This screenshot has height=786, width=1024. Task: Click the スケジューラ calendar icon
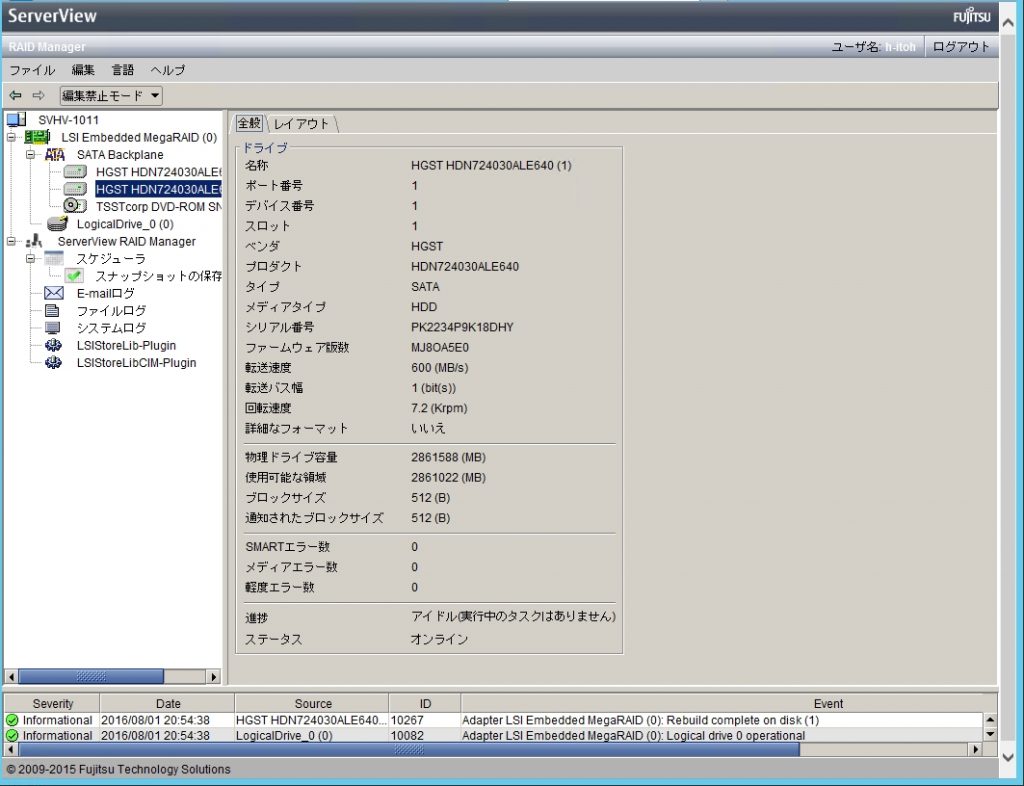point(54,259)
